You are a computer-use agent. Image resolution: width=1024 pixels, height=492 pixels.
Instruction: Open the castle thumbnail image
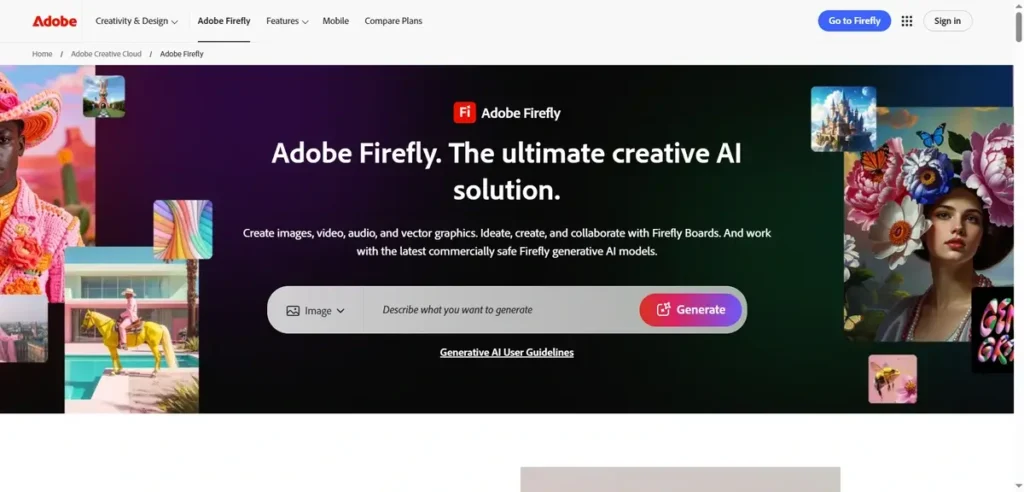click(843, 119)
